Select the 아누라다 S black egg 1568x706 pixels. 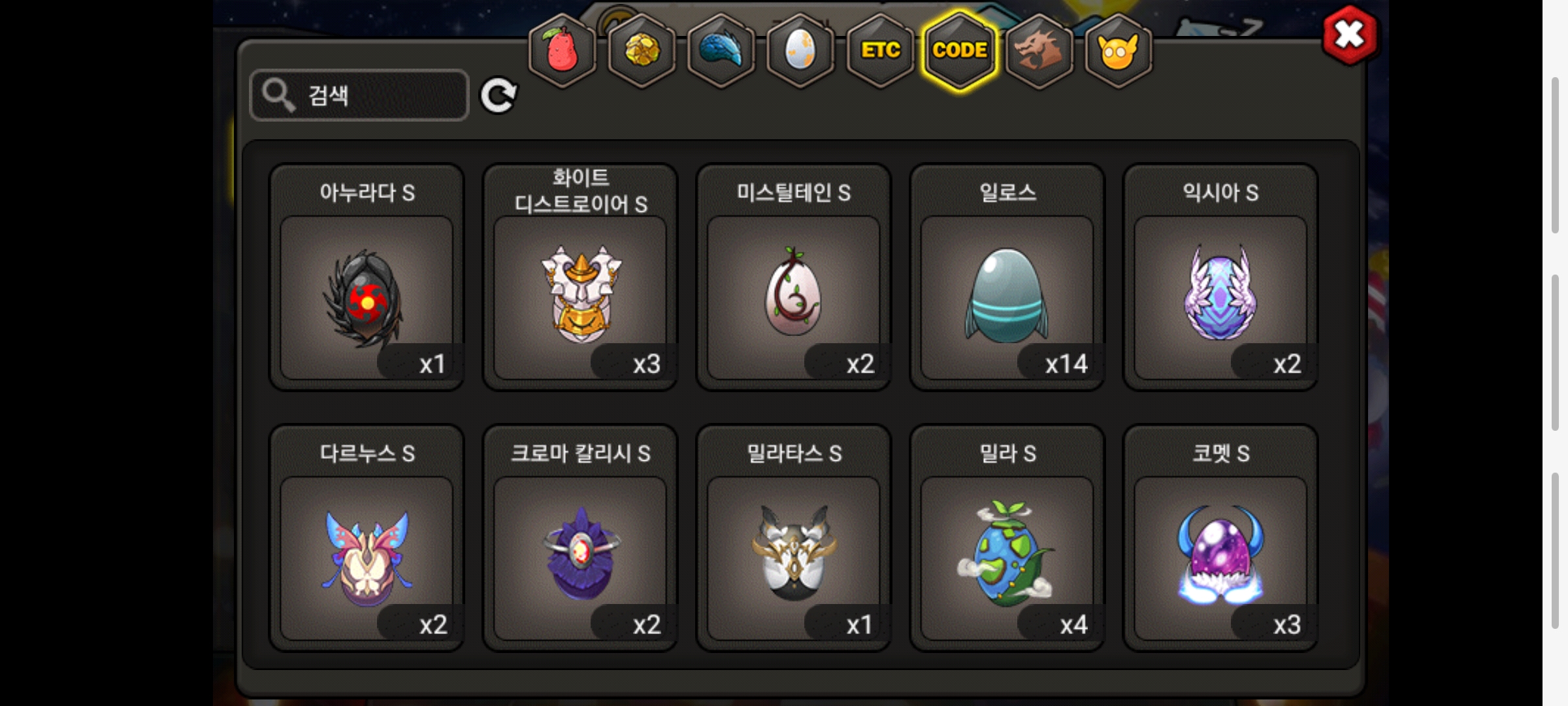(367, 277)
